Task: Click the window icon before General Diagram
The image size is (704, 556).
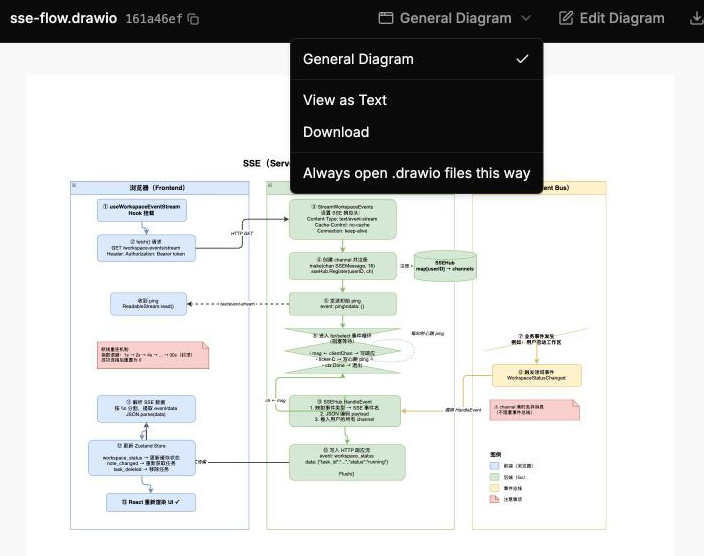Action: coord(386,18)
